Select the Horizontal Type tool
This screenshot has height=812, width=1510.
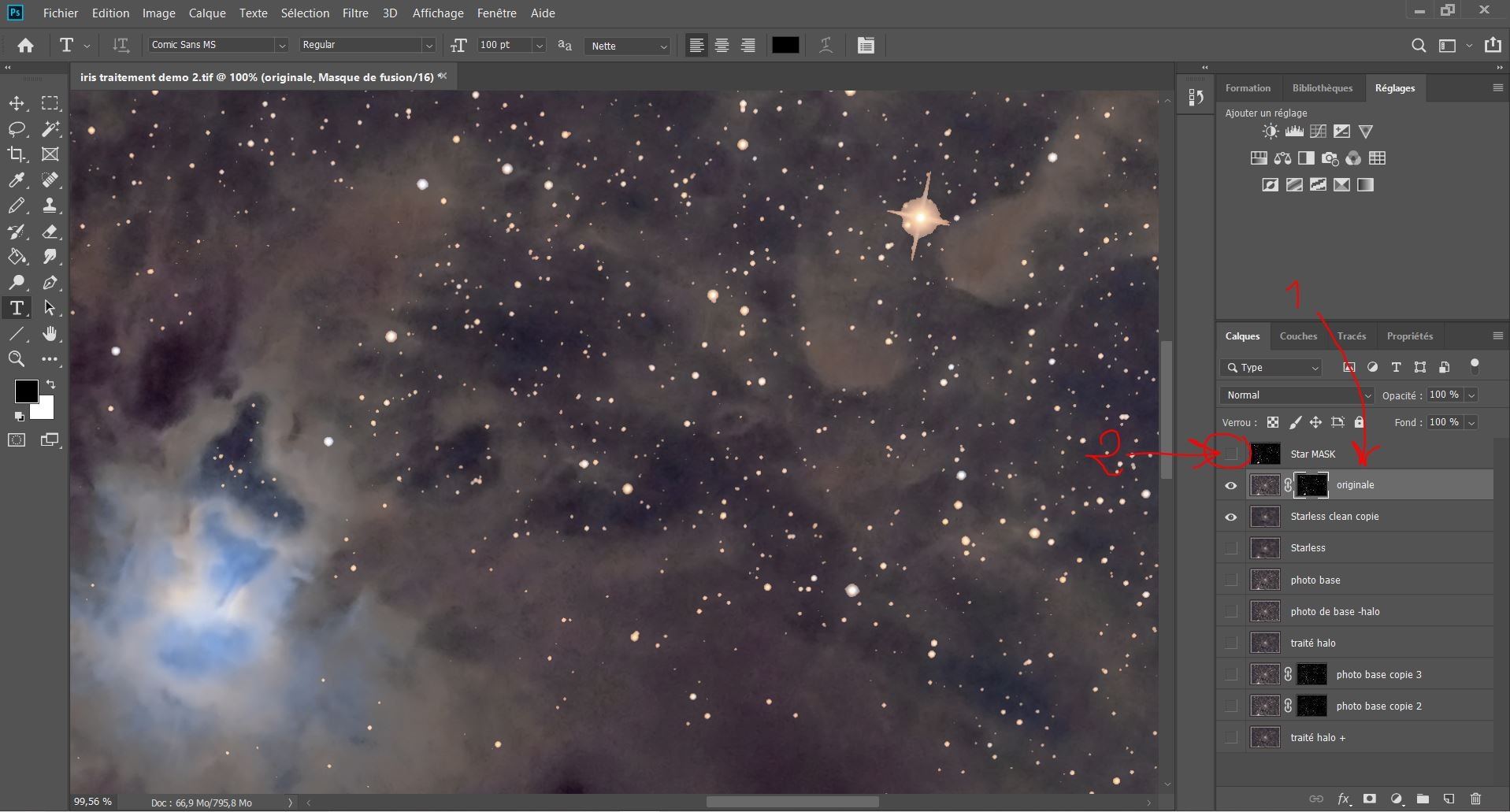17,308
